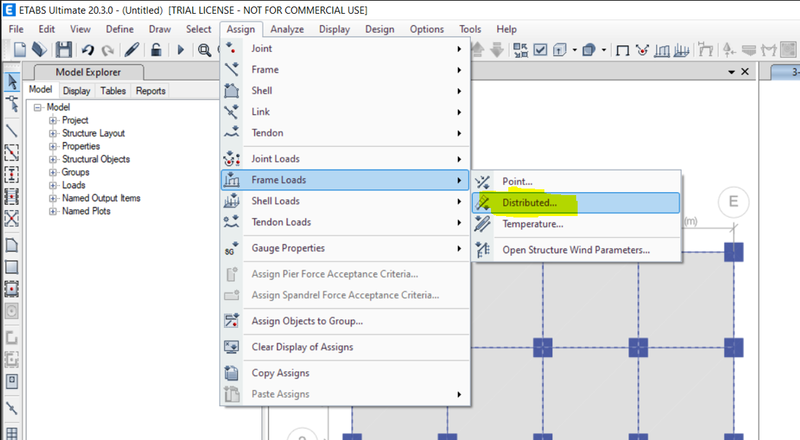Expand the Loads tree node

pos(53,185)
